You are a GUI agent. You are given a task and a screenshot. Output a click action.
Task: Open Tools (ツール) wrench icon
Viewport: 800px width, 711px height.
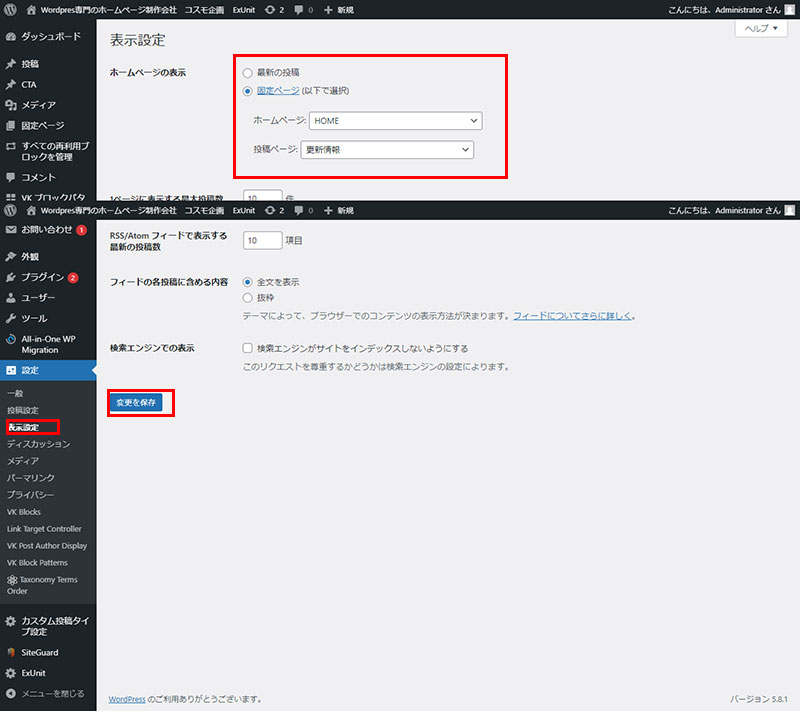tap(11, 318)
